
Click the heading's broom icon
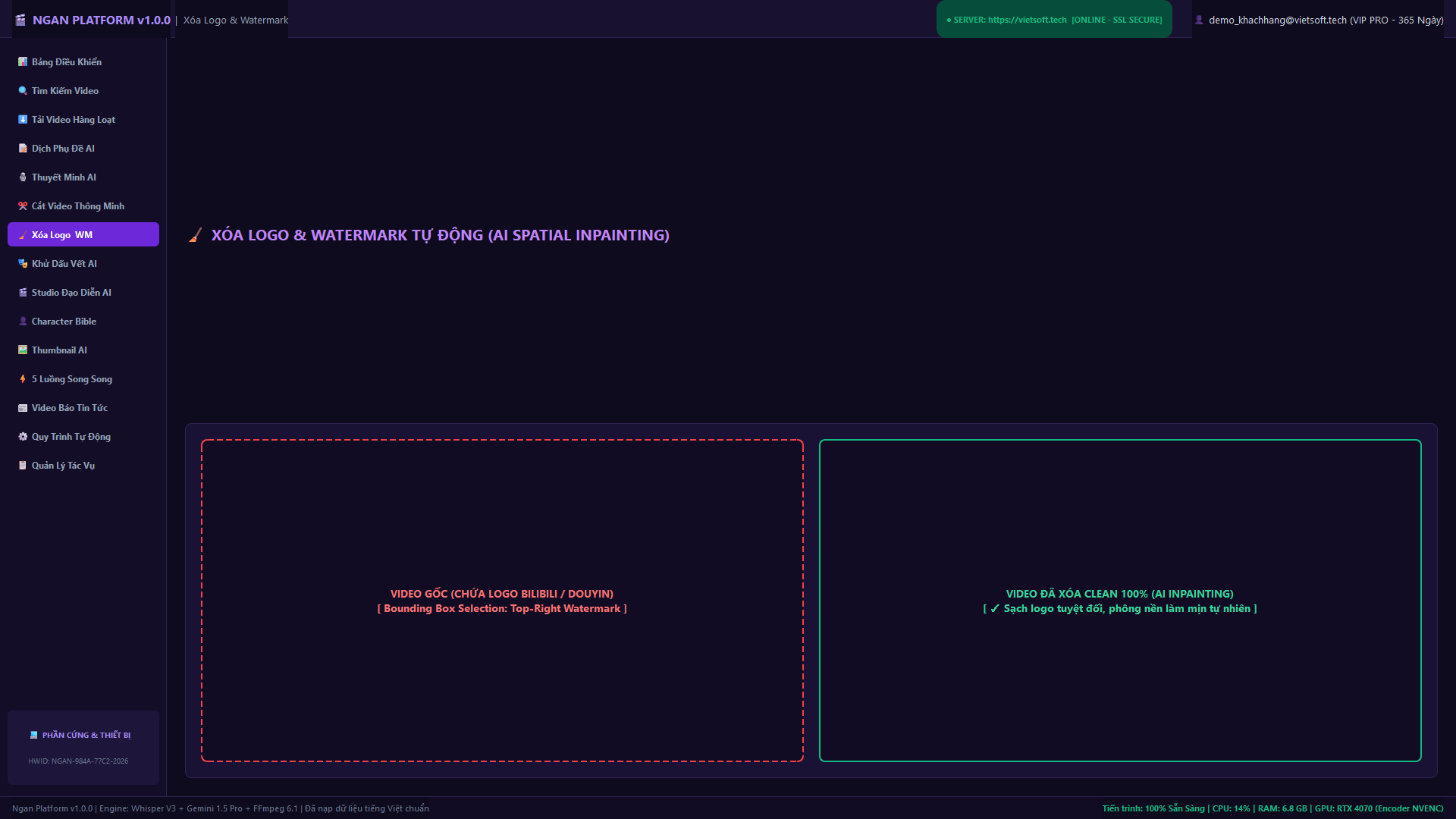coord(196,236)
